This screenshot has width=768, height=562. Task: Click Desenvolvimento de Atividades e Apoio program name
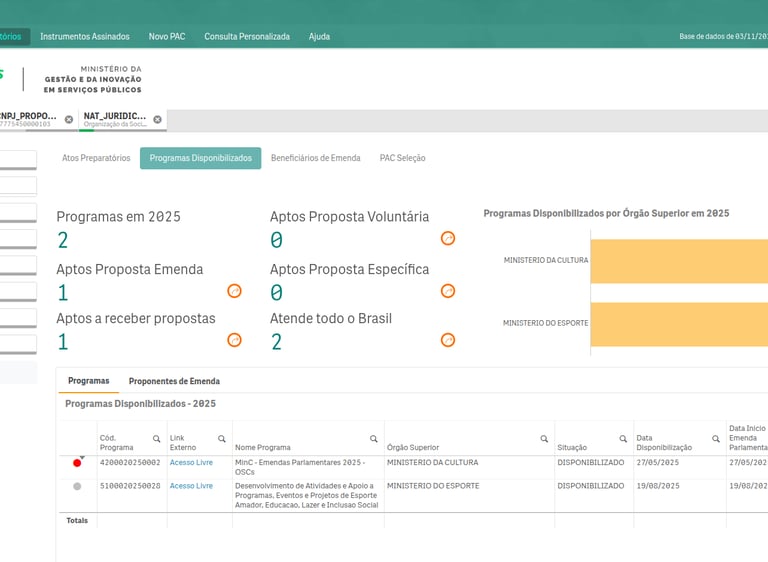click(307, 495)
